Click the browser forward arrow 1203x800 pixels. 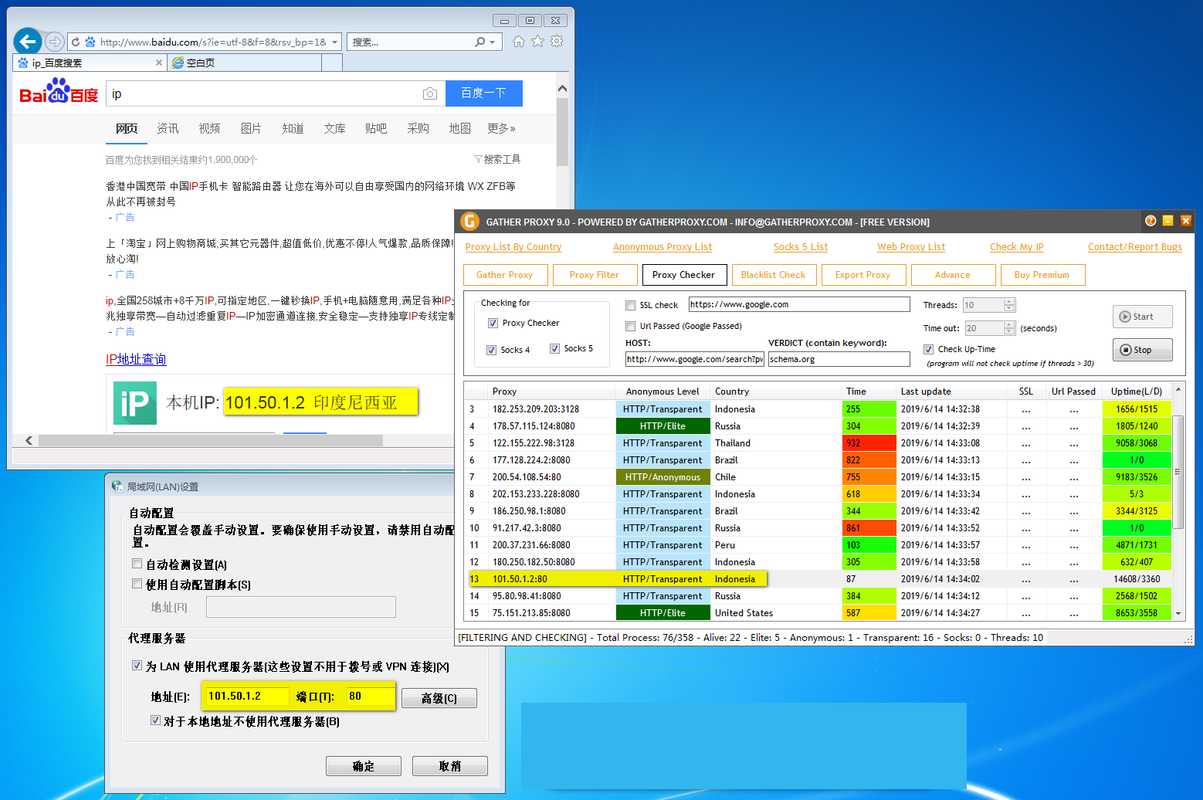pos(54,41)
